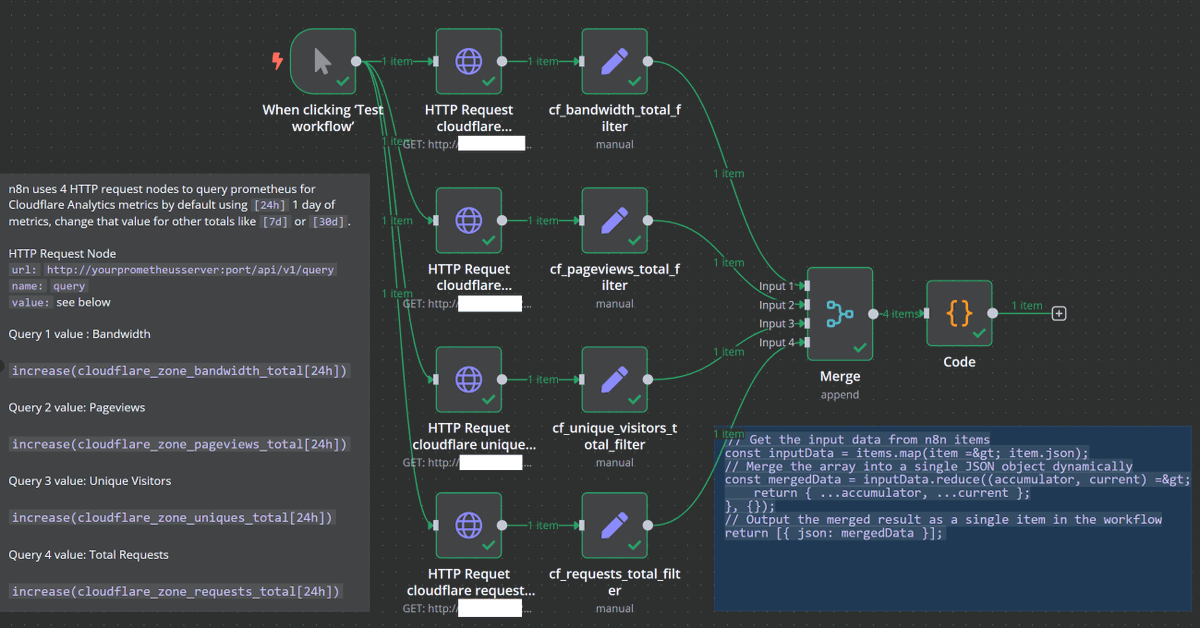Click 'Query 4 value: Total Requests' text
This screenshot has width=1200, height=628.
click(x=89, y=555)
